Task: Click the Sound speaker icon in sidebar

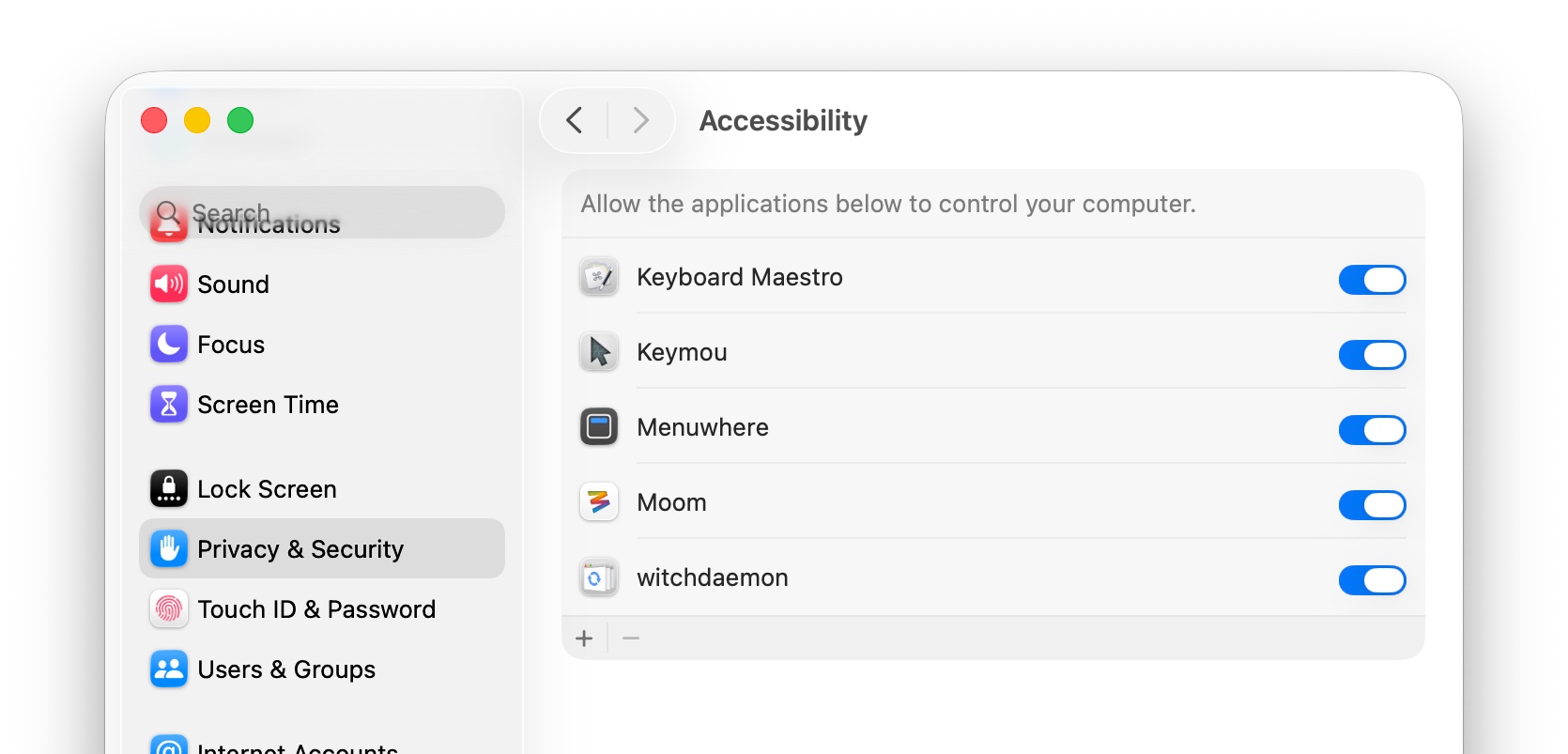Action: (169, 284)
